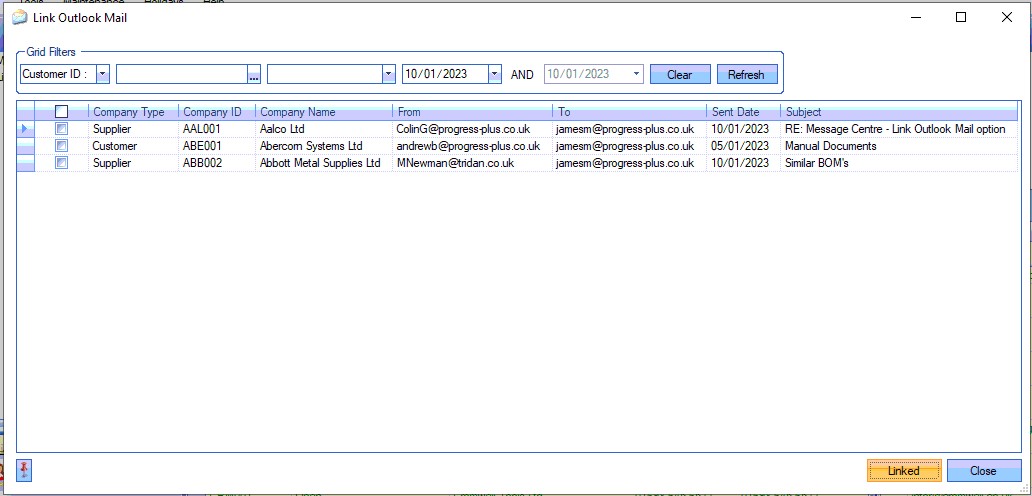This screenshot has height=496, width=1032.
Task: Click the Linked button
Action: click(904, 471)
